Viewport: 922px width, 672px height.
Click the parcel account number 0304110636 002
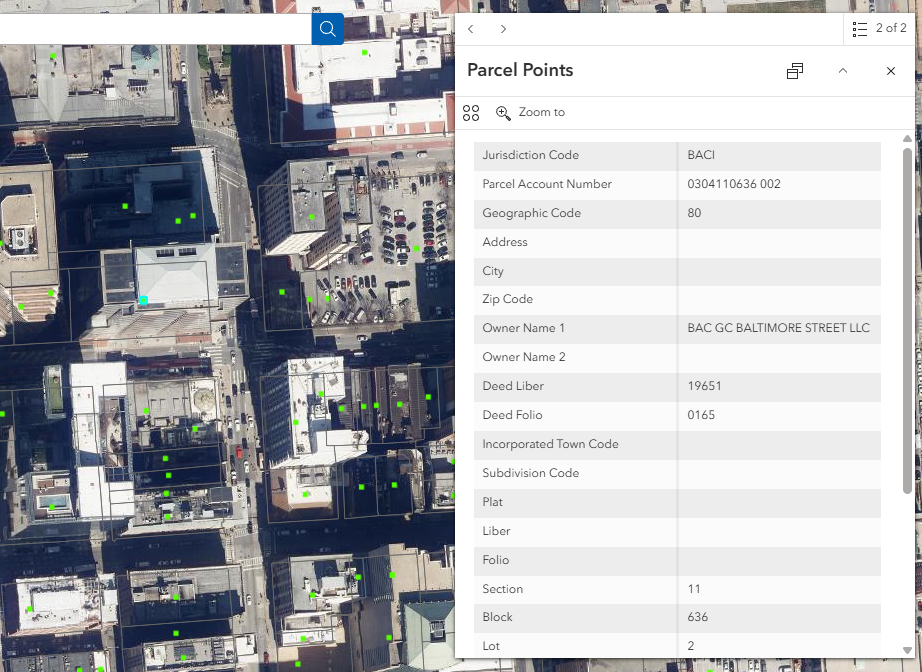coord(734,184)
